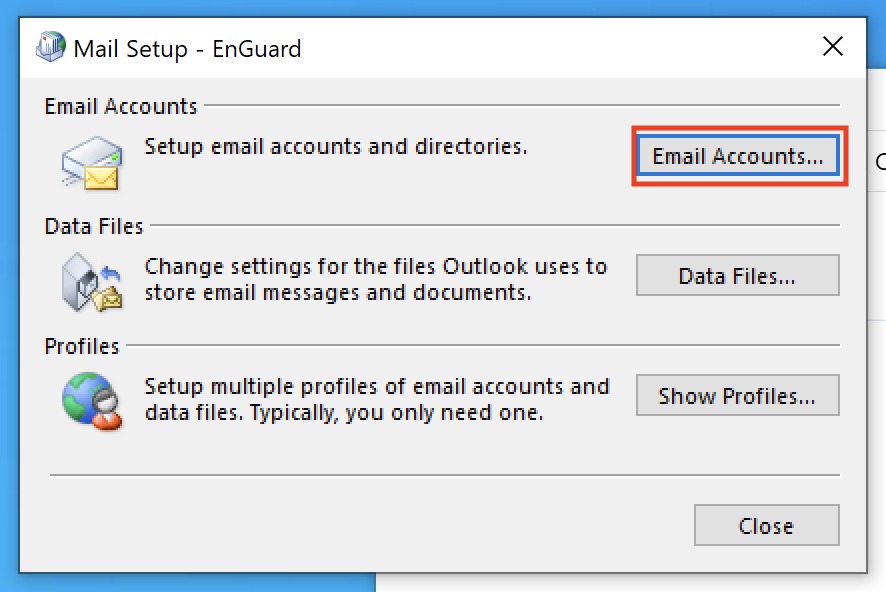Click the Mail Setup title bar icon
886x592 pixels.
coord(51,47)
